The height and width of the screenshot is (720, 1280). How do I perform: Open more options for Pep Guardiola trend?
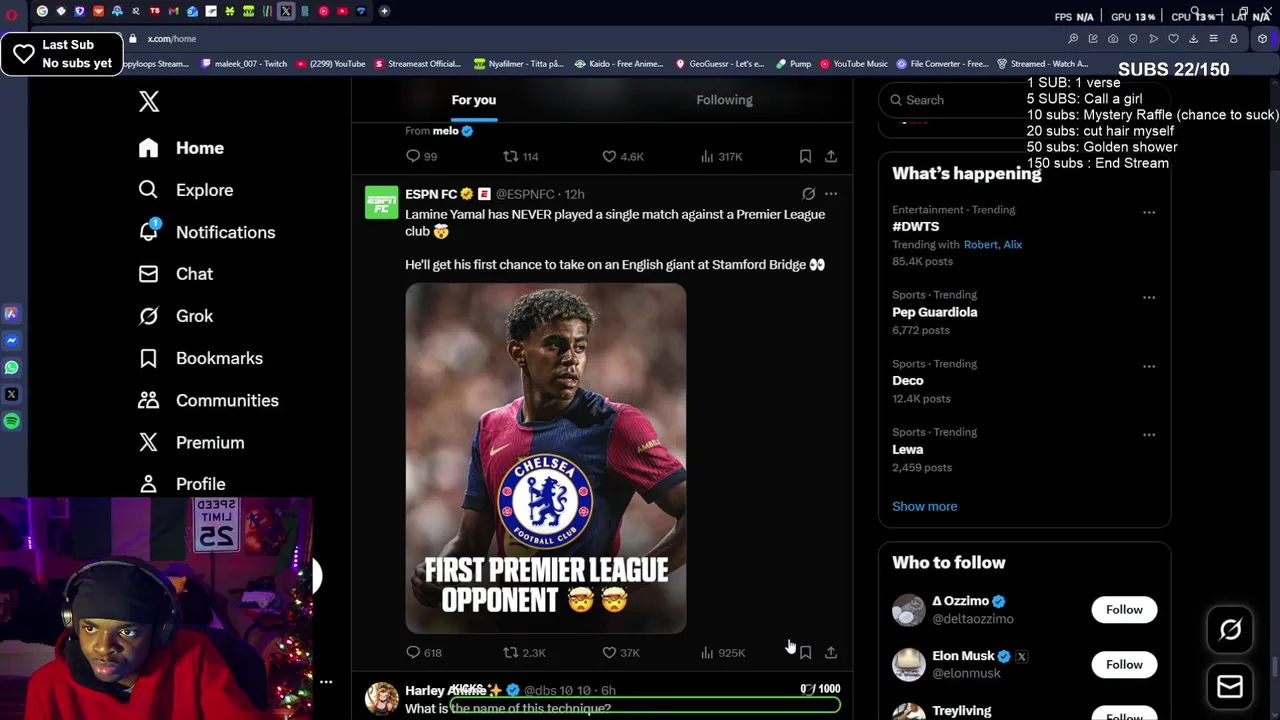click(1149, 297)
